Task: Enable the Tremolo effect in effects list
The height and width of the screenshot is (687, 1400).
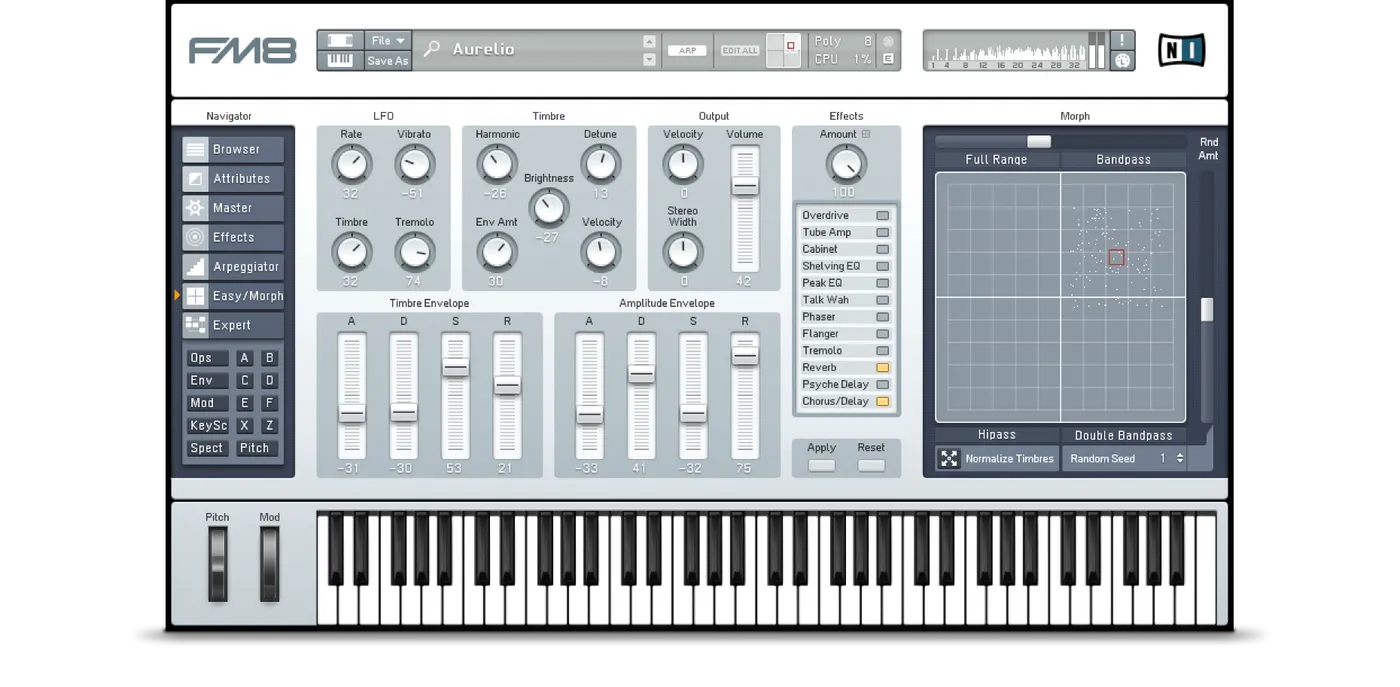Action: point(882,351)
